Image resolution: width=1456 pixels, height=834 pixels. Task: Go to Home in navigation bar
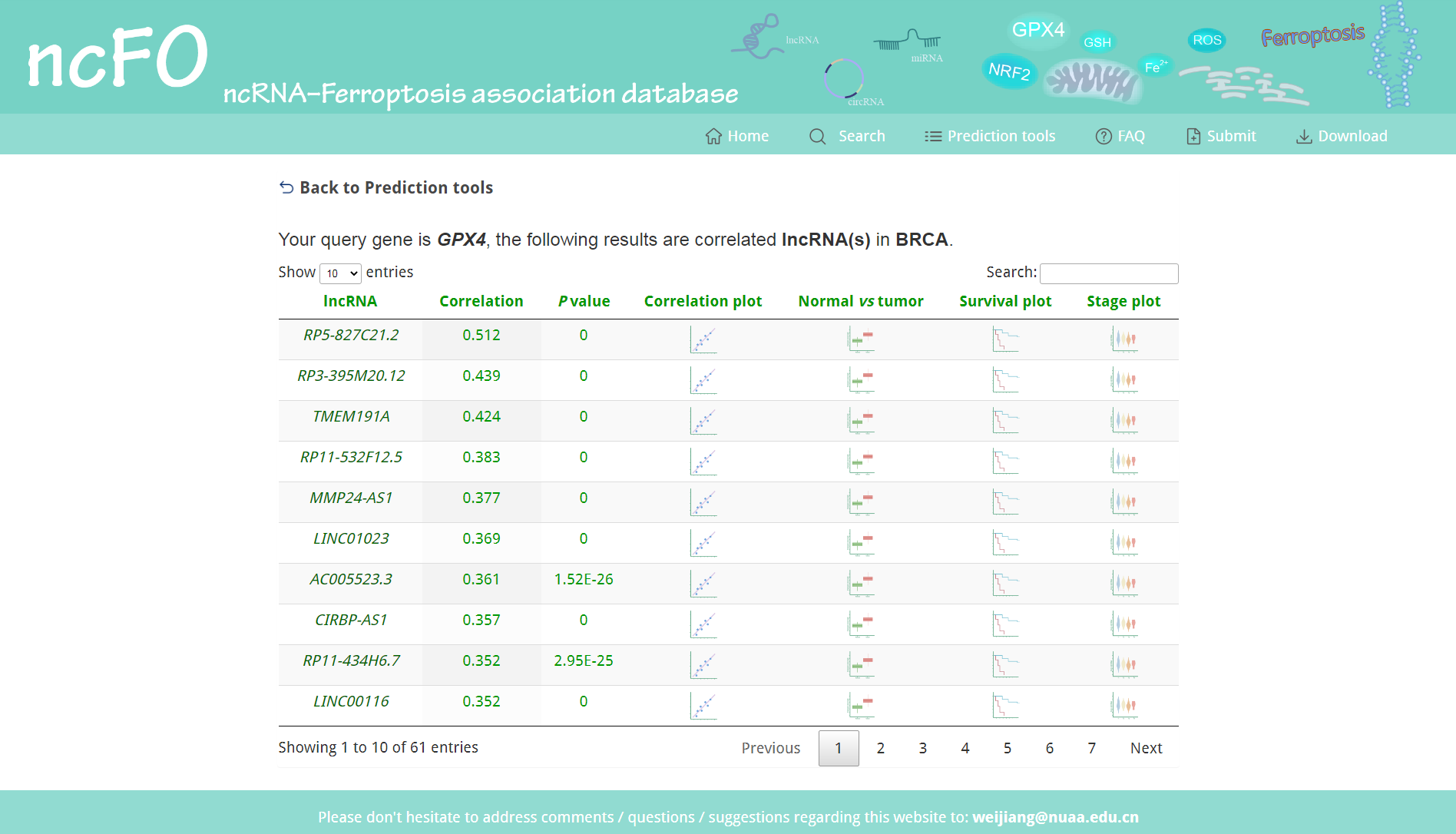(736, 136)
